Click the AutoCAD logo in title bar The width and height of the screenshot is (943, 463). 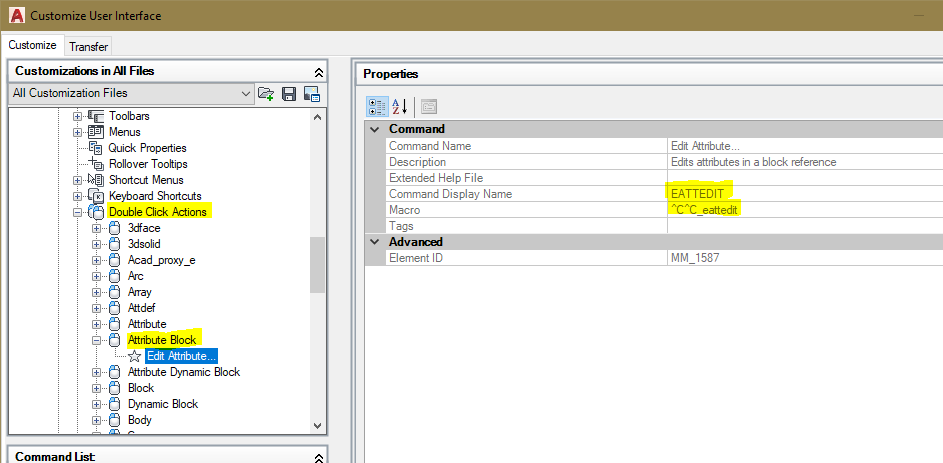(x=17, y=15)
